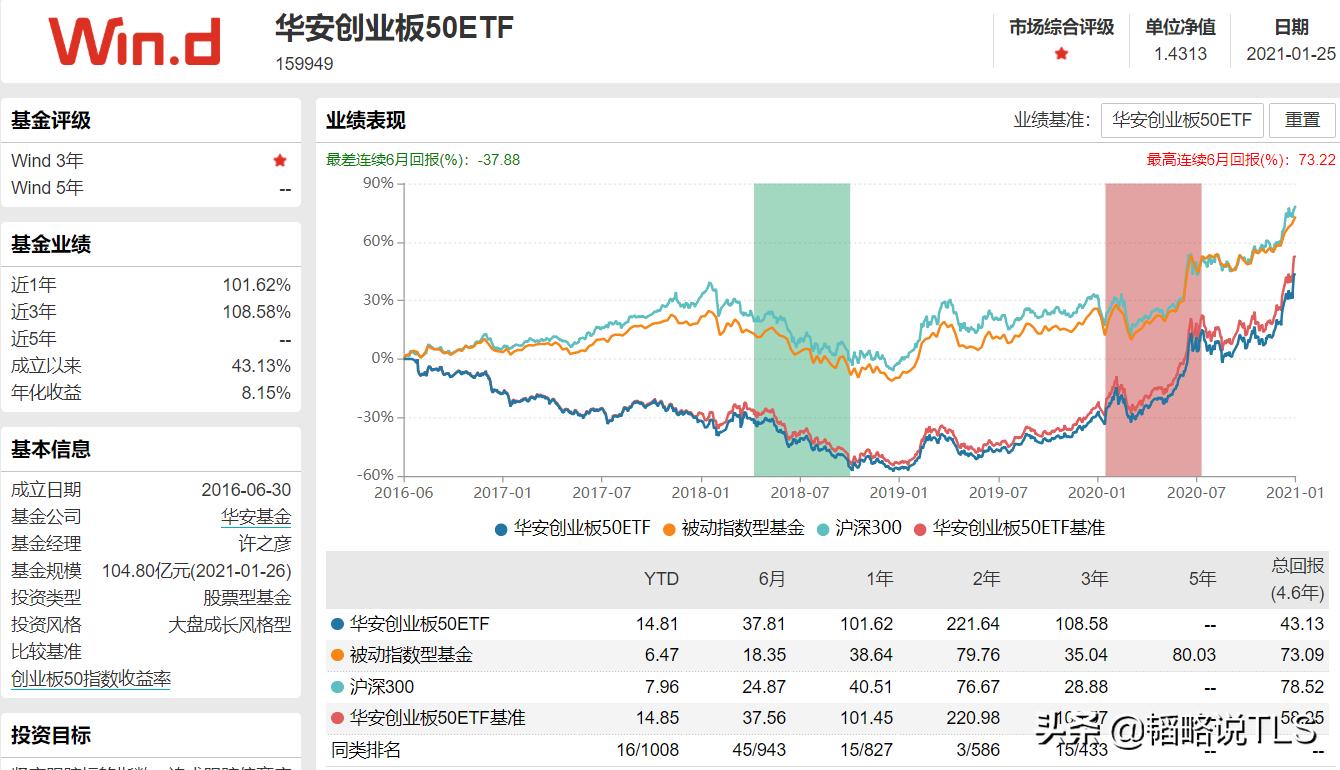
Task: Select the Wind 3年 rating star
Action: click(279, 160)
